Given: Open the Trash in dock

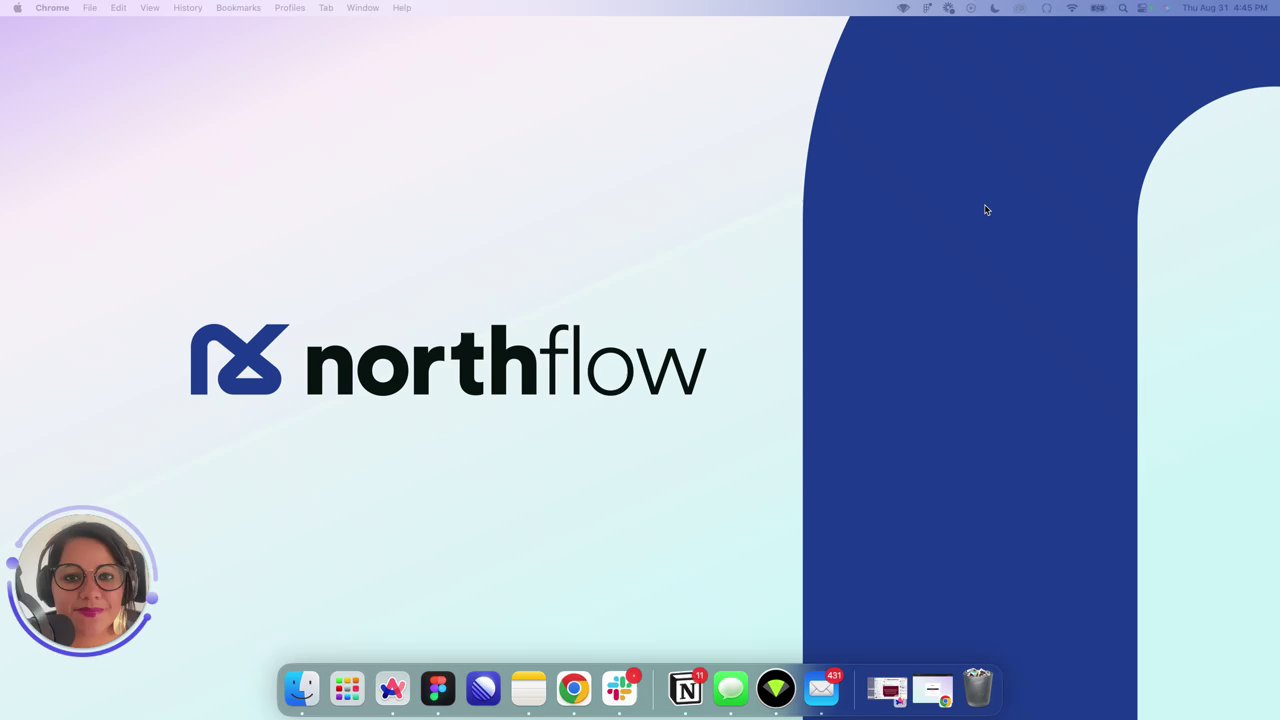Looking at the screenshot, I should [978, 689].
